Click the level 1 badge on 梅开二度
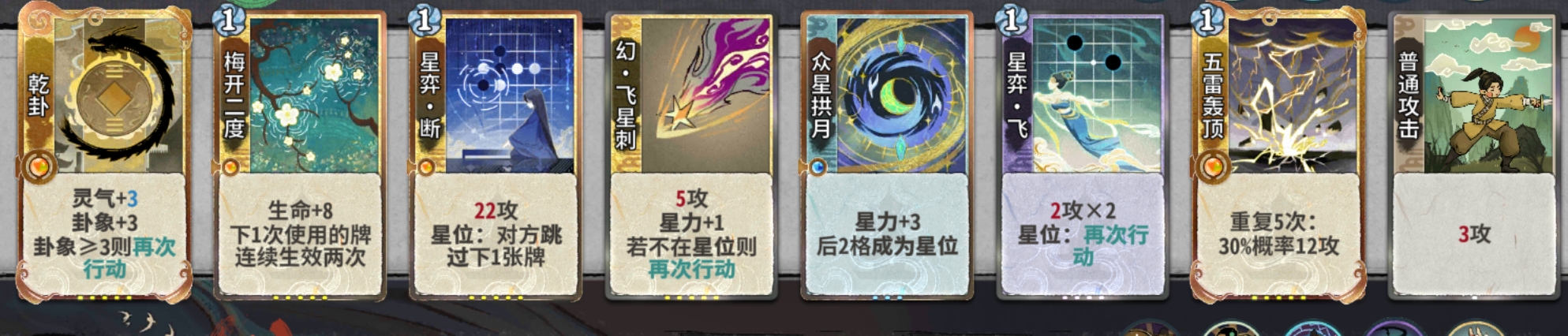 click(x=229, y=20)
